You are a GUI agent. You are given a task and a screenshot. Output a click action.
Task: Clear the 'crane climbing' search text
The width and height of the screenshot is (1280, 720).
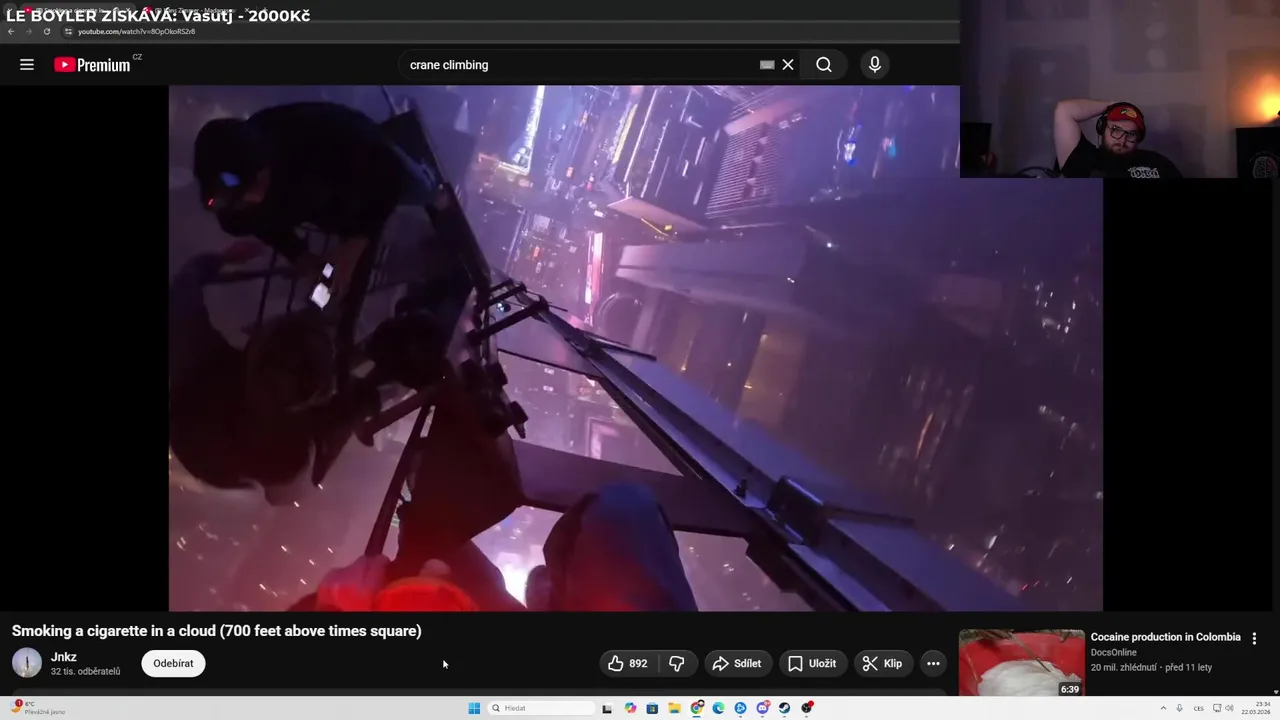pyautogui.click(x=788, y=65)
